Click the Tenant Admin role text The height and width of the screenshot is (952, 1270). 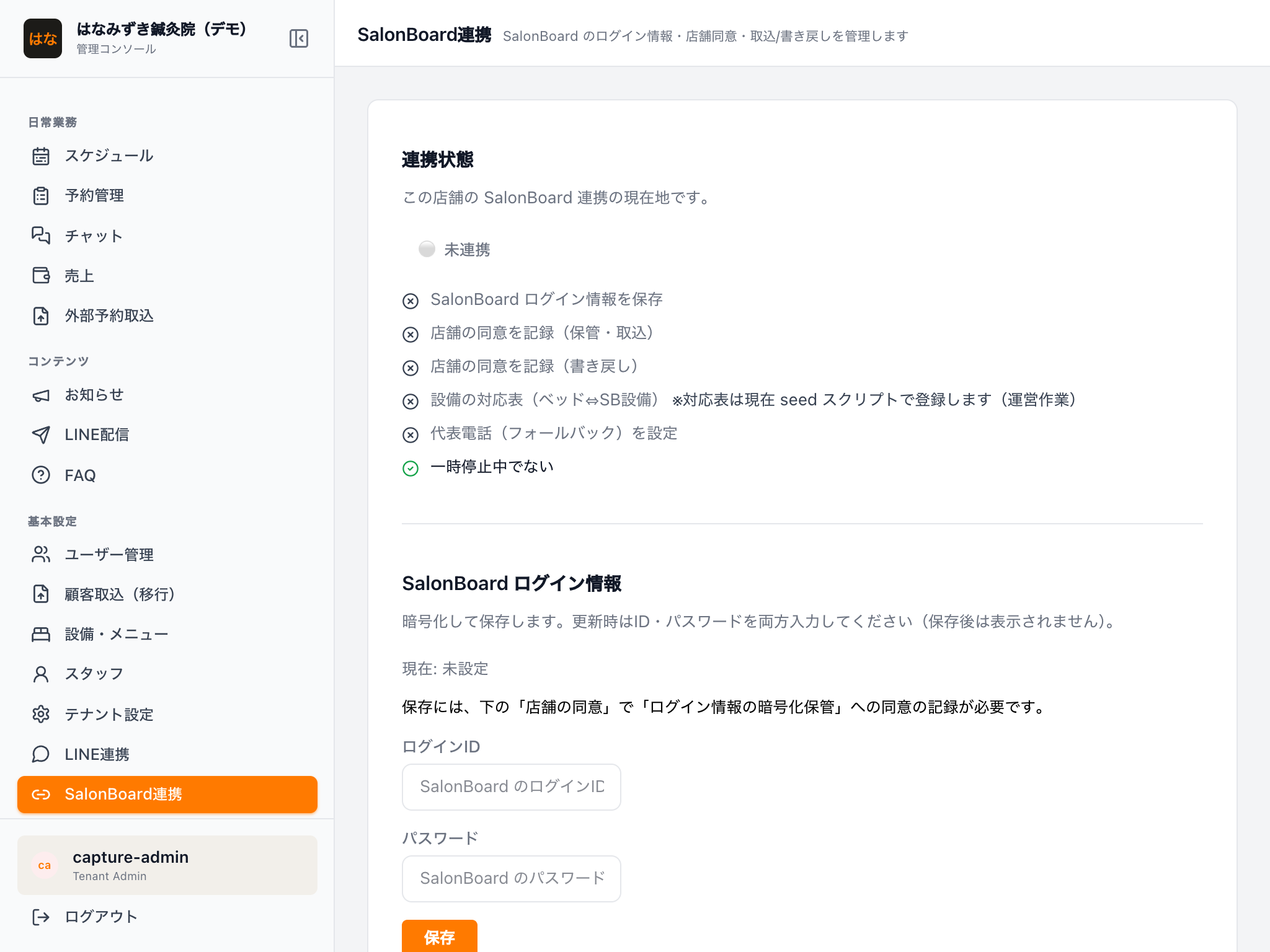click(x=110, y=876)
